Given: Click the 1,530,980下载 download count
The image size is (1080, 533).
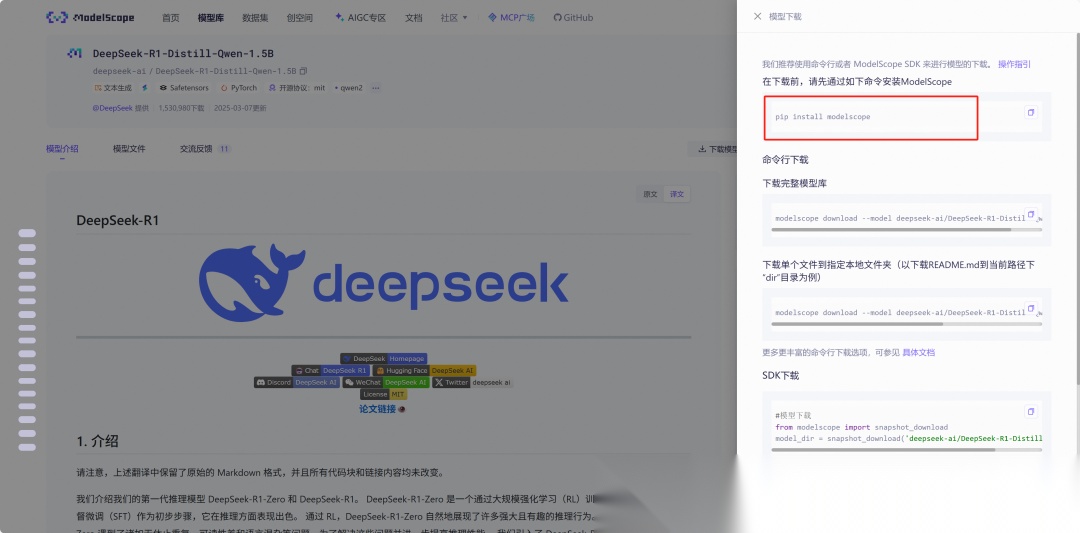Looking at the screenshot, I should [x=182, y=108].
